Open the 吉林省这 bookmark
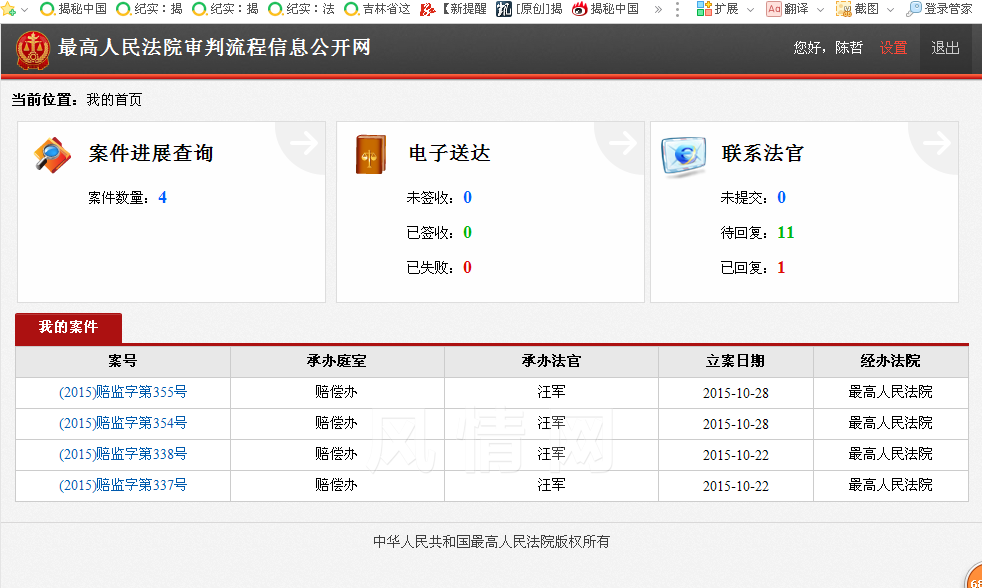The height and width of the screenshot is (588, 982). (378, 9)
